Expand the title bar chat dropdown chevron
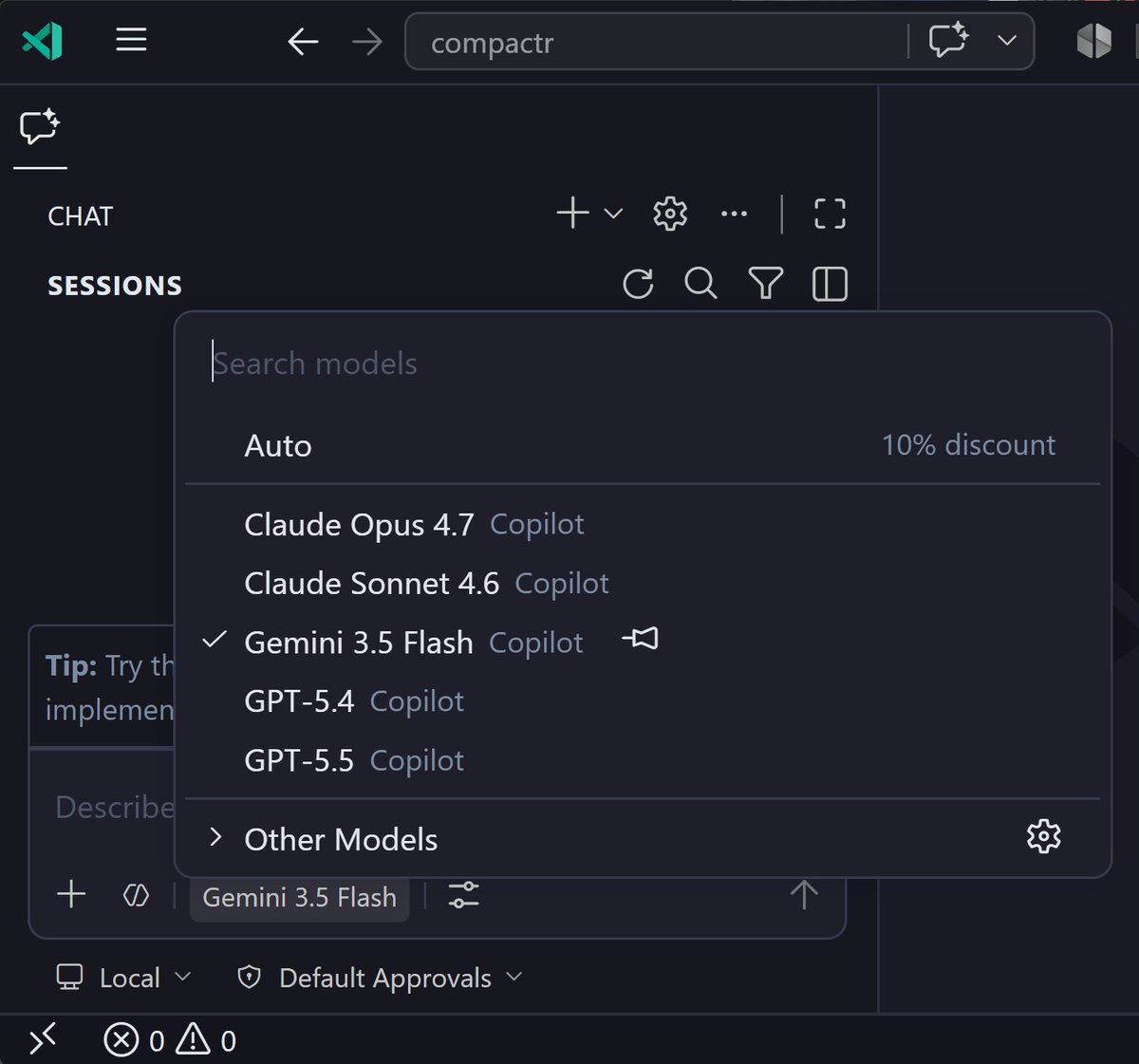Screen dimensions: 1139x1064 tap(1007, 41)
